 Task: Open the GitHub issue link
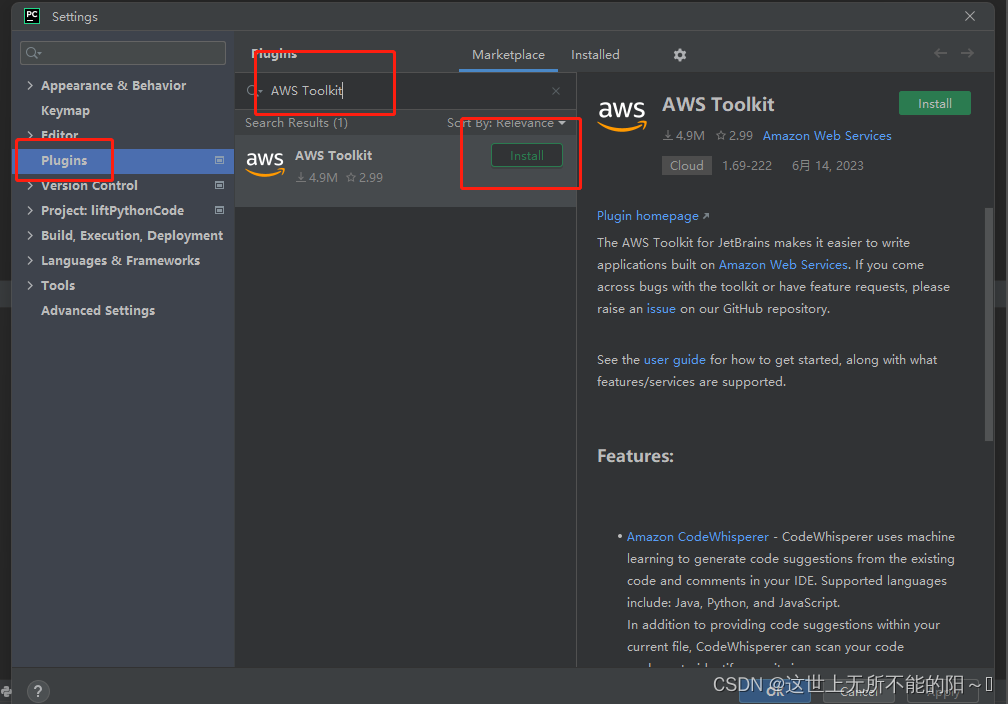[x=661, y=309]
